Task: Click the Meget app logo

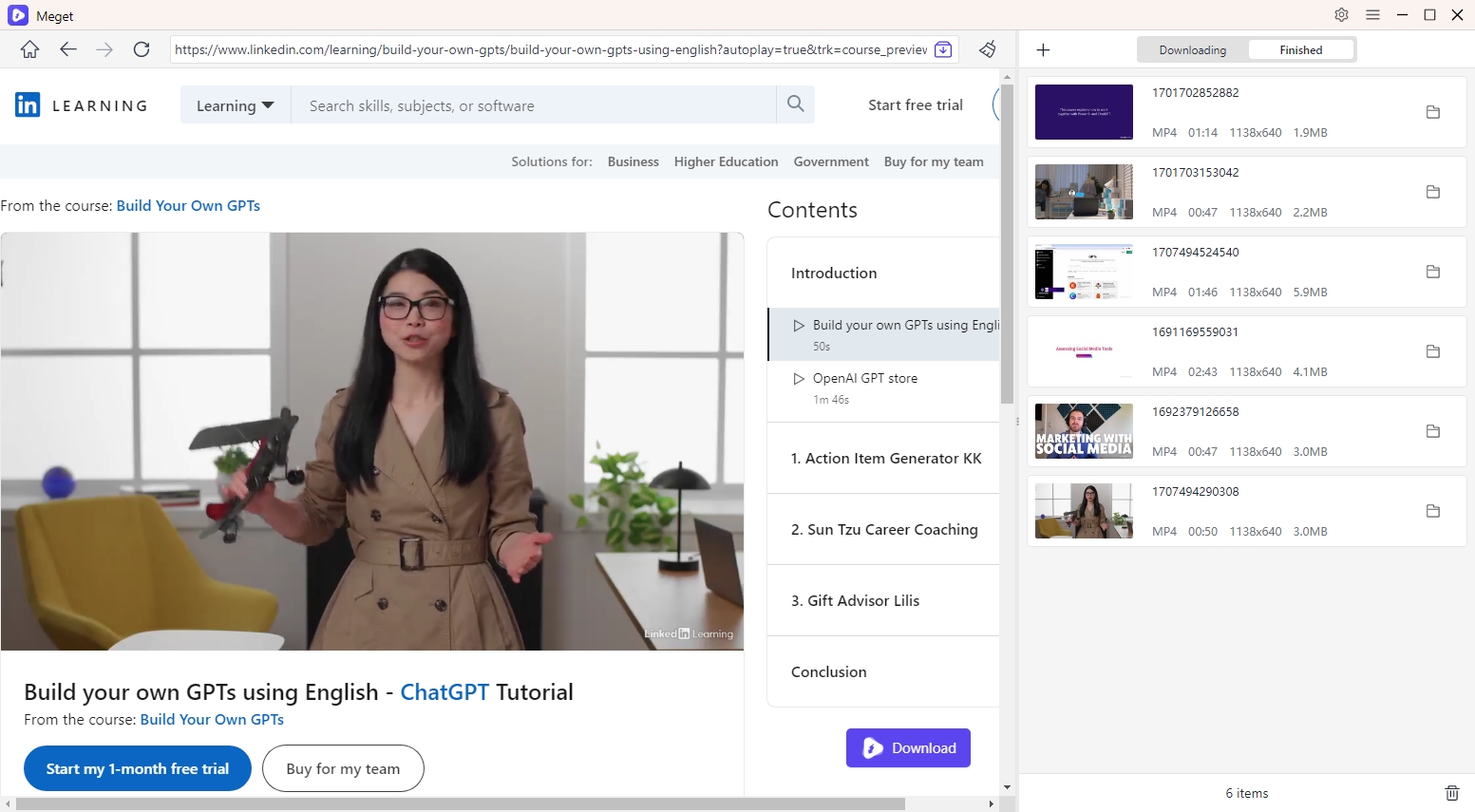Action: pos(17,15)
